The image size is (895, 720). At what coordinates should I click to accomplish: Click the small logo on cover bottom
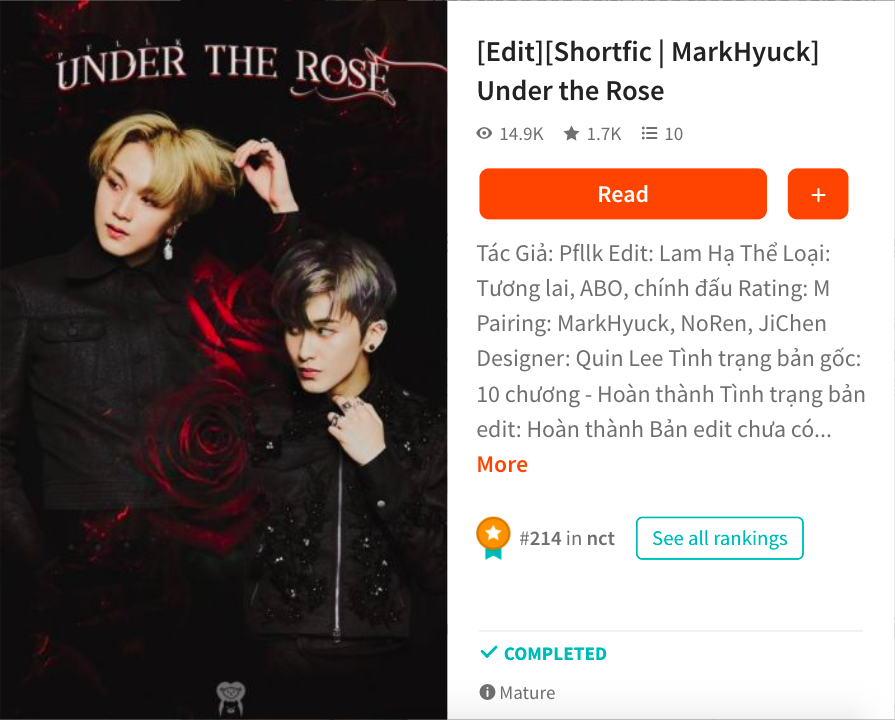point(231,698)
